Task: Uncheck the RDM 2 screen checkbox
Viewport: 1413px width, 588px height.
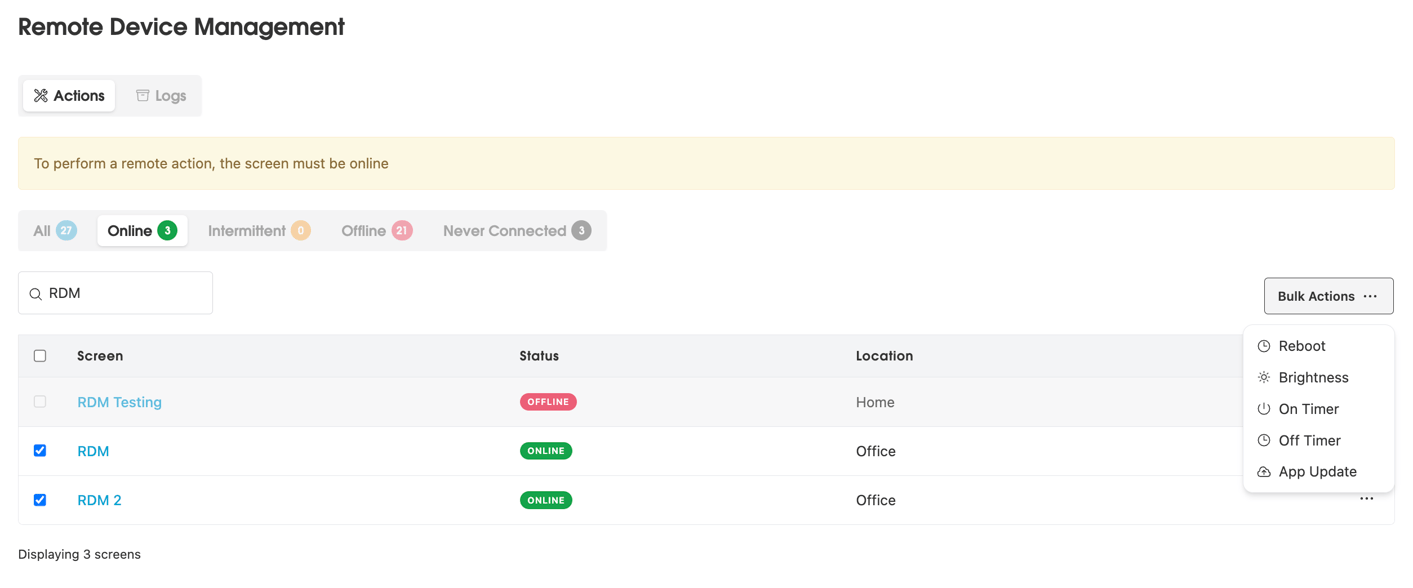Action: (x=40, y=499)
